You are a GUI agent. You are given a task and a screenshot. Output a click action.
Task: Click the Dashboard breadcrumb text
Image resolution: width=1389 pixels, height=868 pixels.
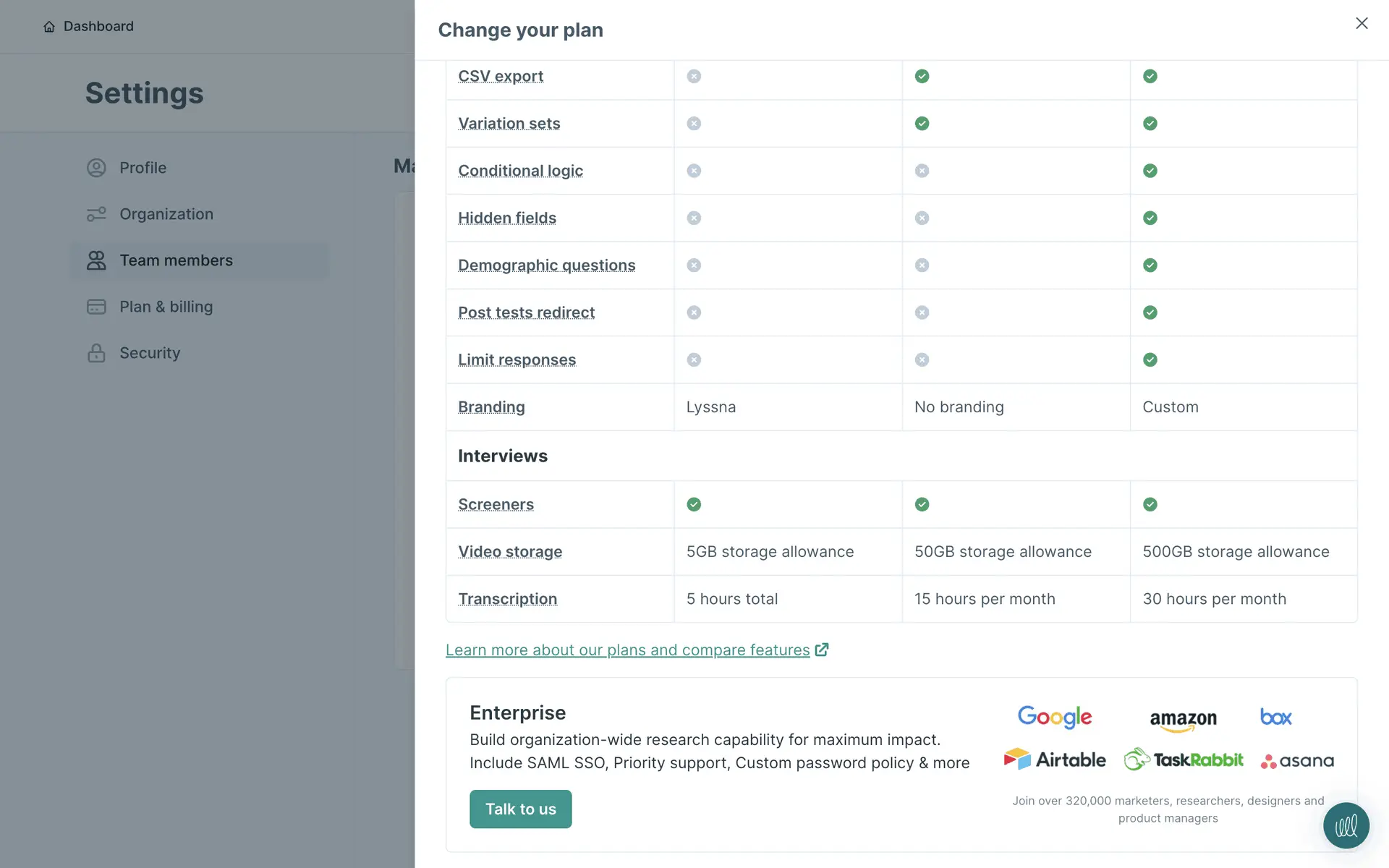point(98,26)
